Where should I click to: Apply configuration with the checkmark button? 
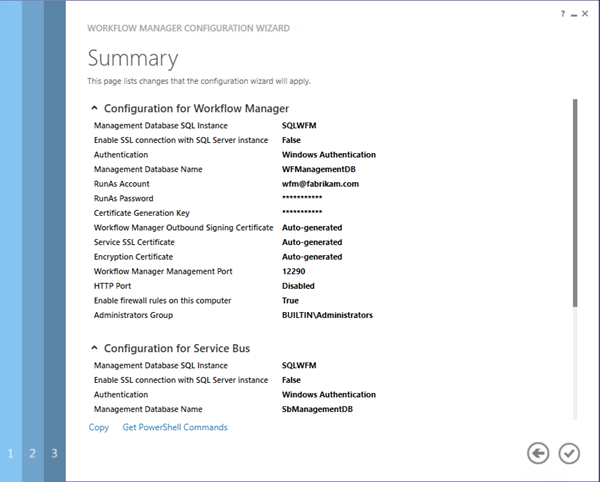click(x=568, y=454)
